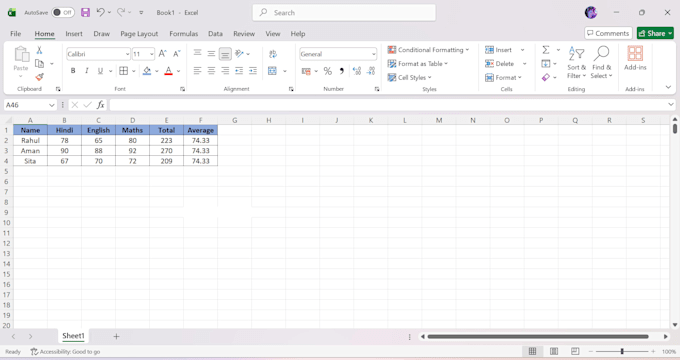Select the Format Painter brush
680x360 pixels.
point(39,77)
